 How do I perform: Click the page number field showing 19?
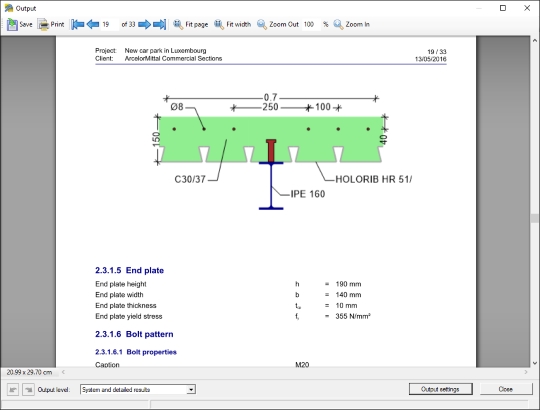pos(110,24)
